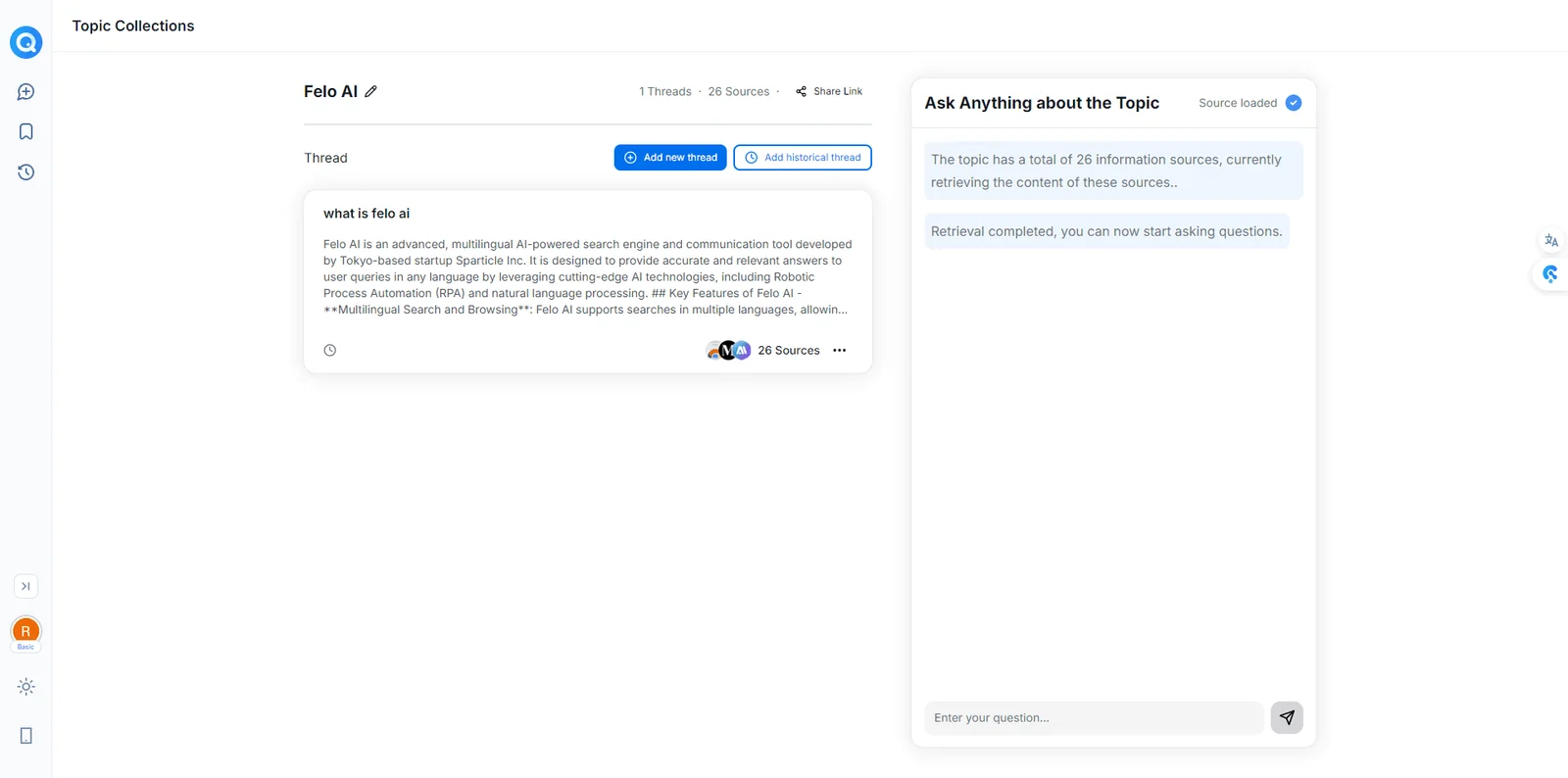Click the clock icon on the thread card
1568x778 pixels.
(330, 350)
